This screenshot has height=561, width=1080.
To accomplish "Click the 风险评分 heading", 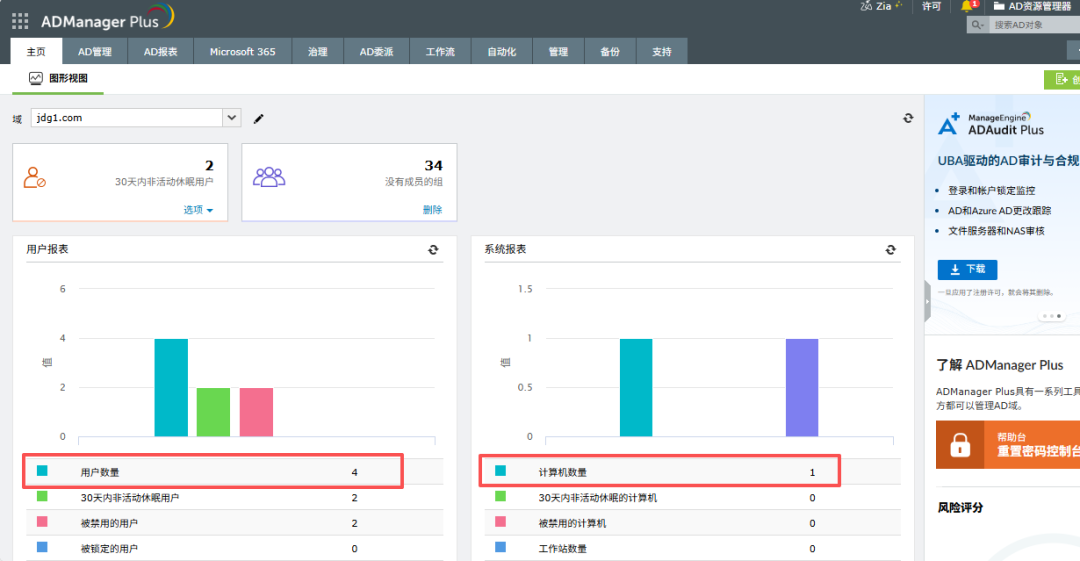I will tap(960, 508).
